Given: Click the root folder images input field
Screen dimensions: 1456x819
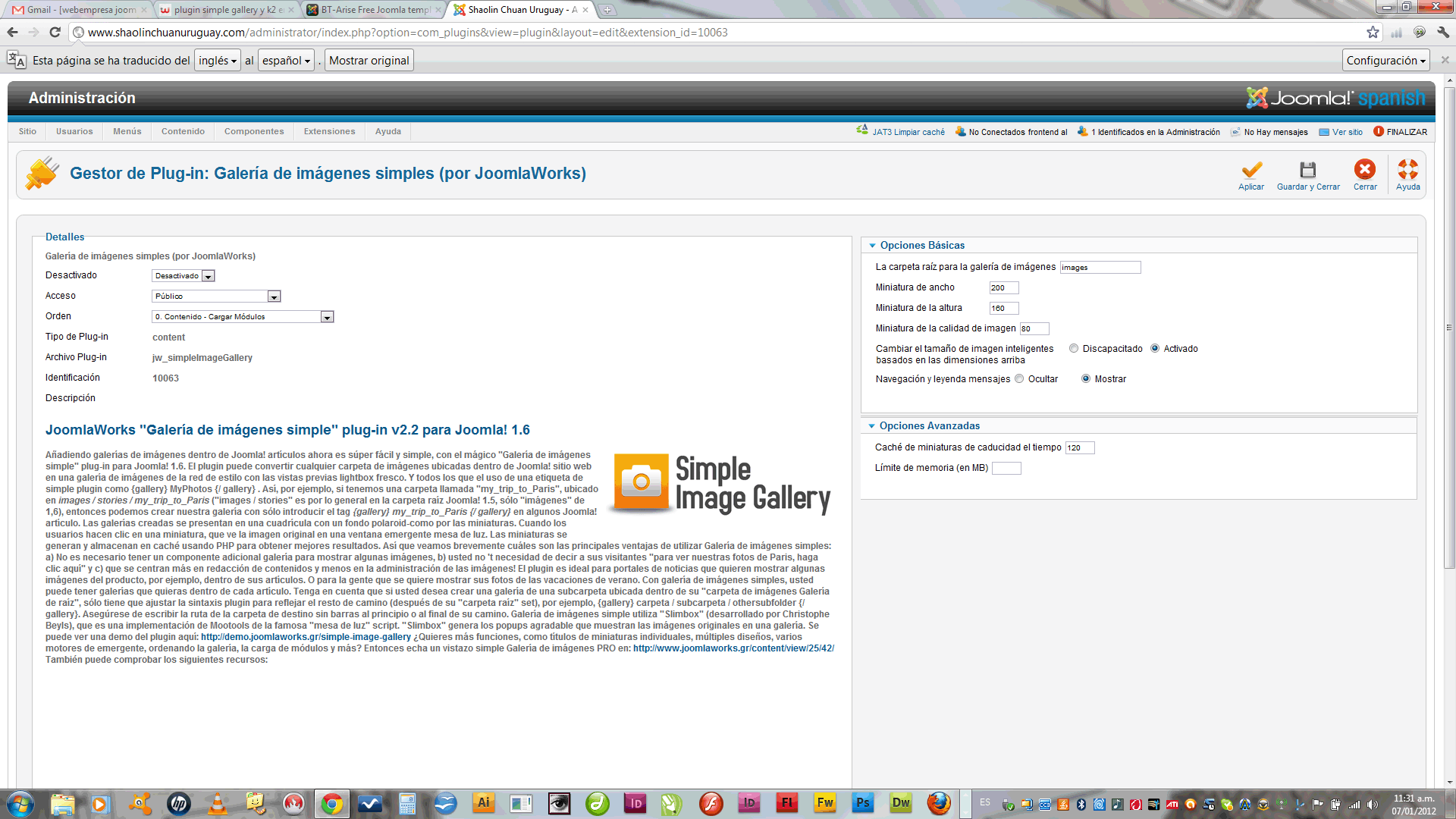Looking at the screenshot, I should coord(1100,267).
